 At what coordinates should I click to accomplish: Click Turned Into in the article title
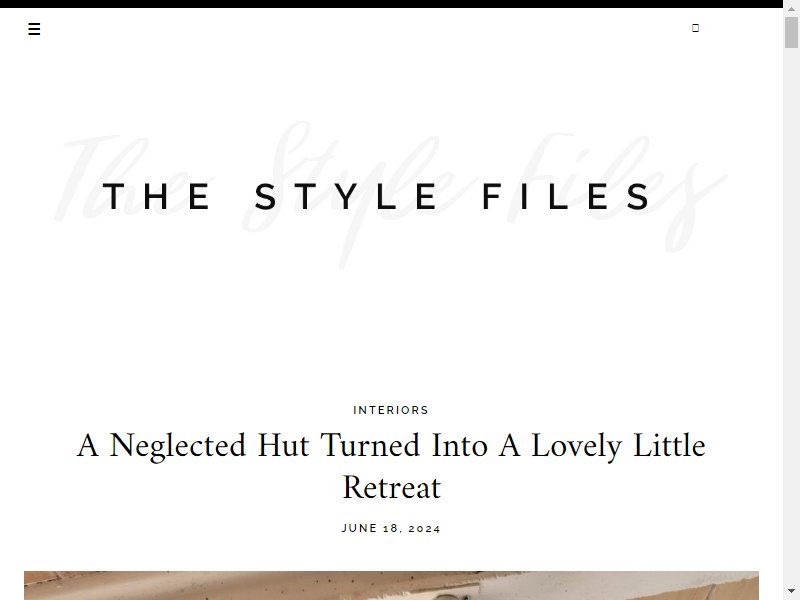point(404,445)
